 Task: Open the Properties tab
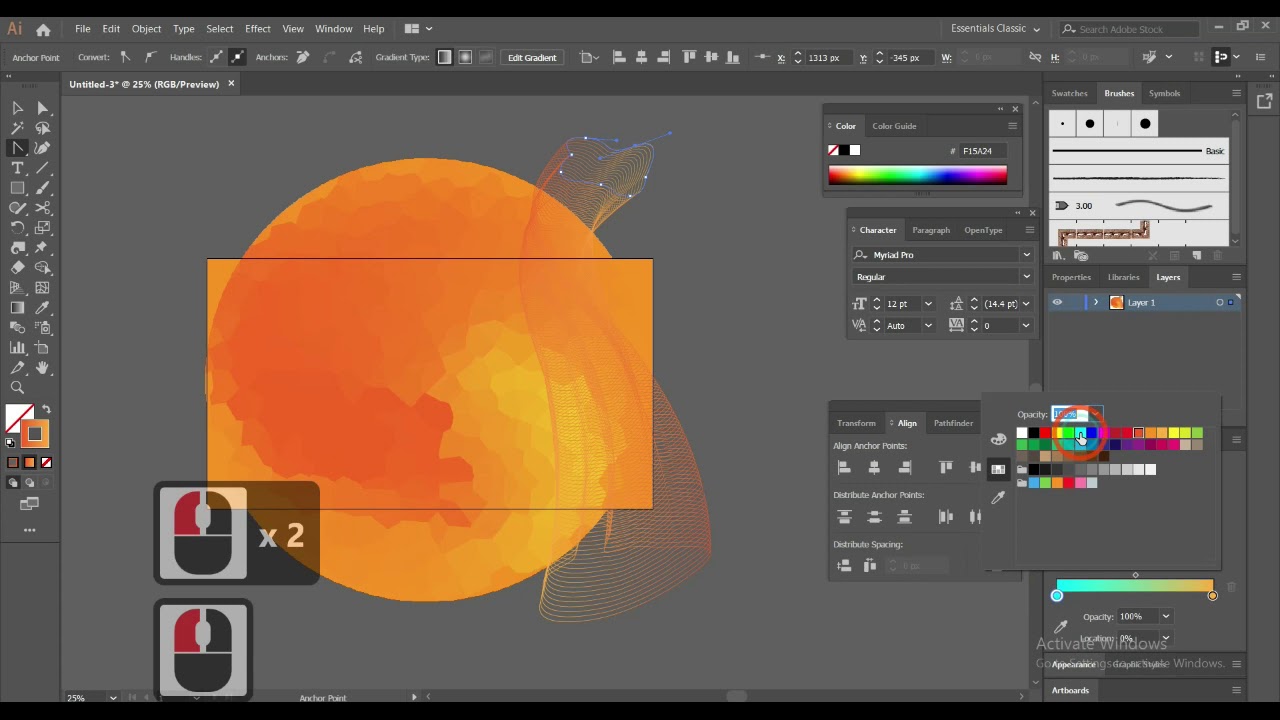[x=1071, y=277]
